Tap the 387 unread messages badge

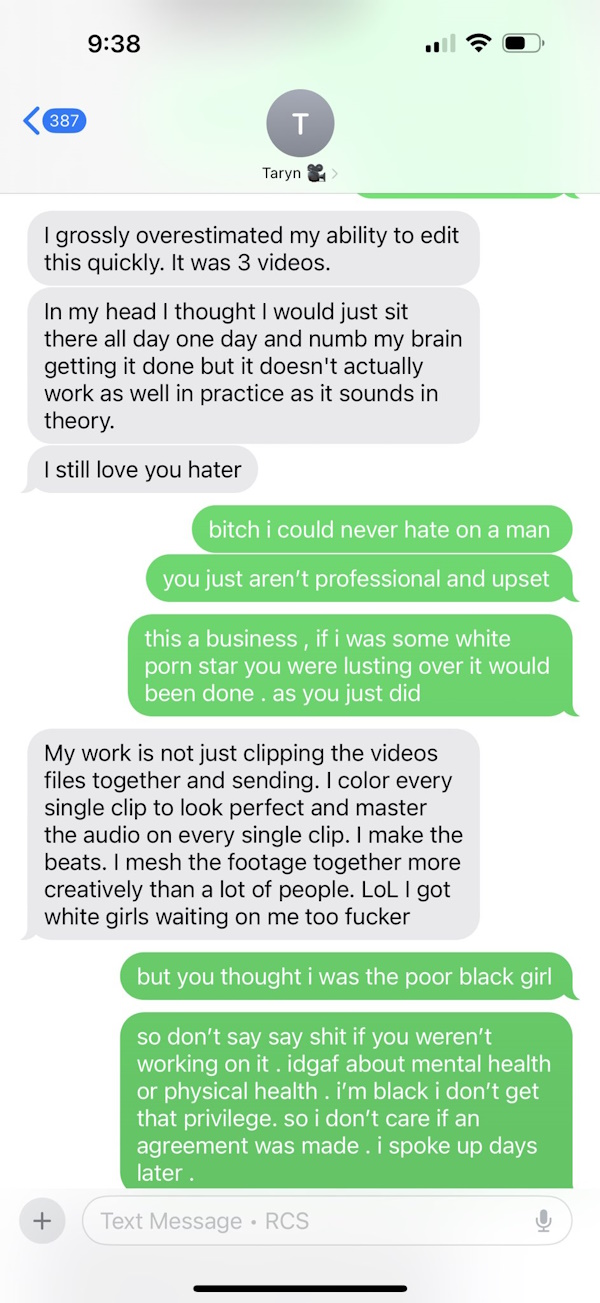tap(65, 121)
